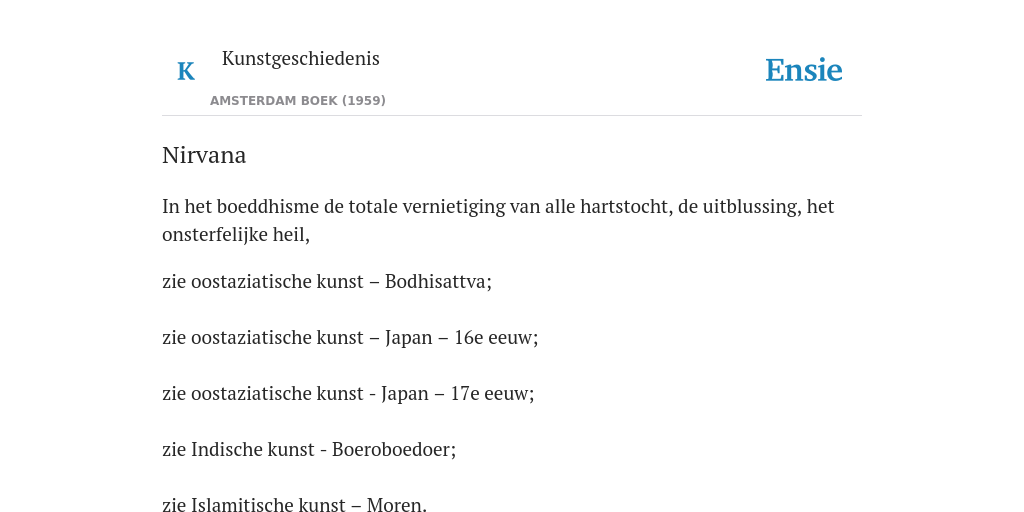The image size is (1024, 512).
Task: Click Japan in the 16e eeuw line
Action: 408,338
